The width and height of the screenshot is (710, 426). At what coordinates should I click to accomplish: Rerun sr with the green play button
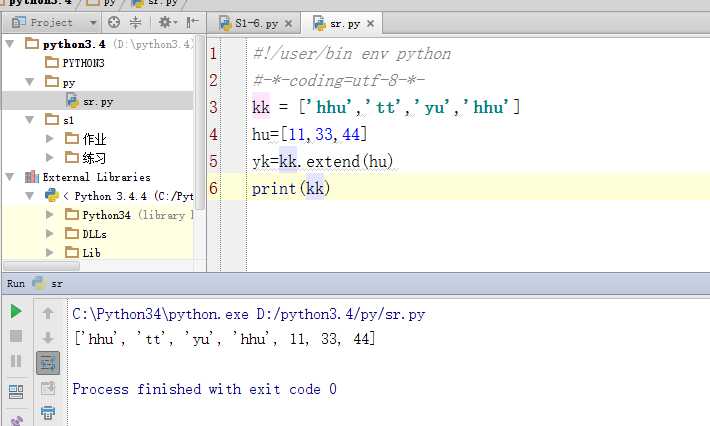click(16, 311)
